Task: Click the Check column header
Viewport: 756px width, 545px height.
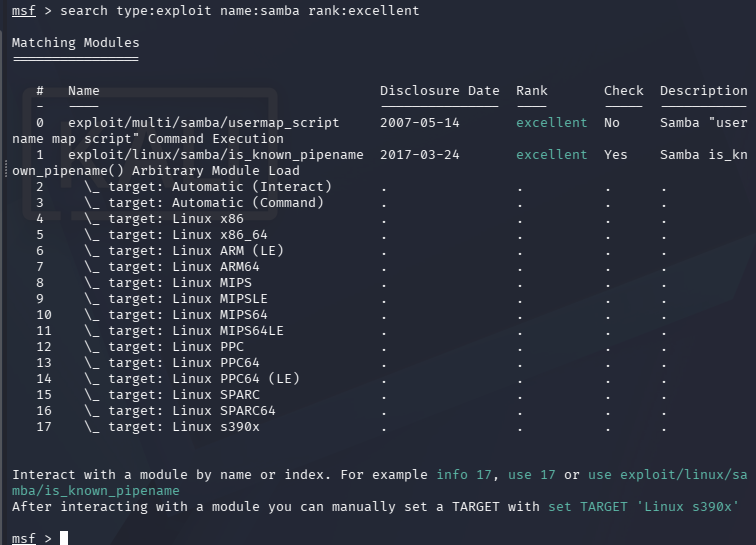Action: 623,91
